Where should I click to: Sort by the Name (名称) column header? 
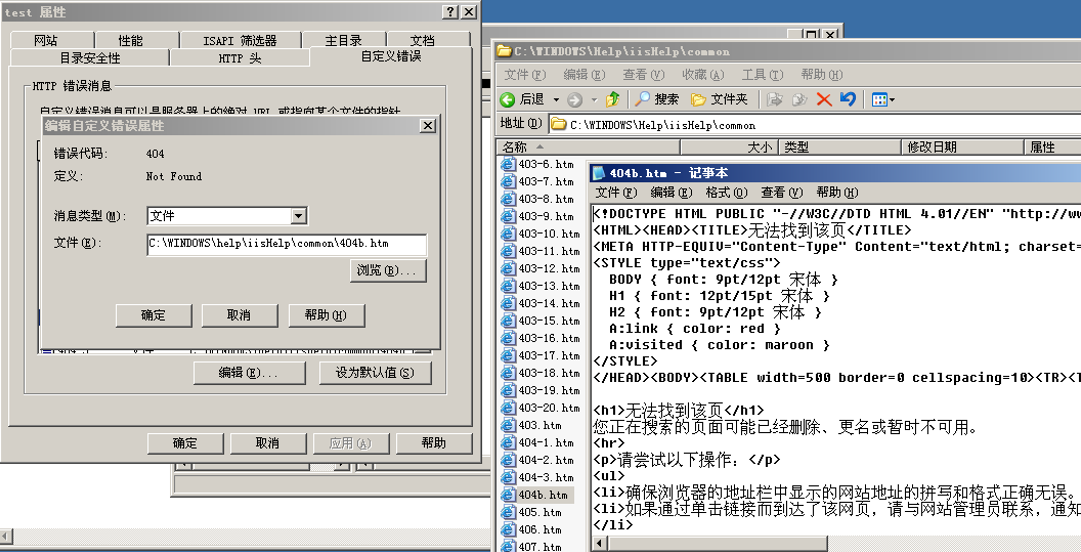[589, 147]
